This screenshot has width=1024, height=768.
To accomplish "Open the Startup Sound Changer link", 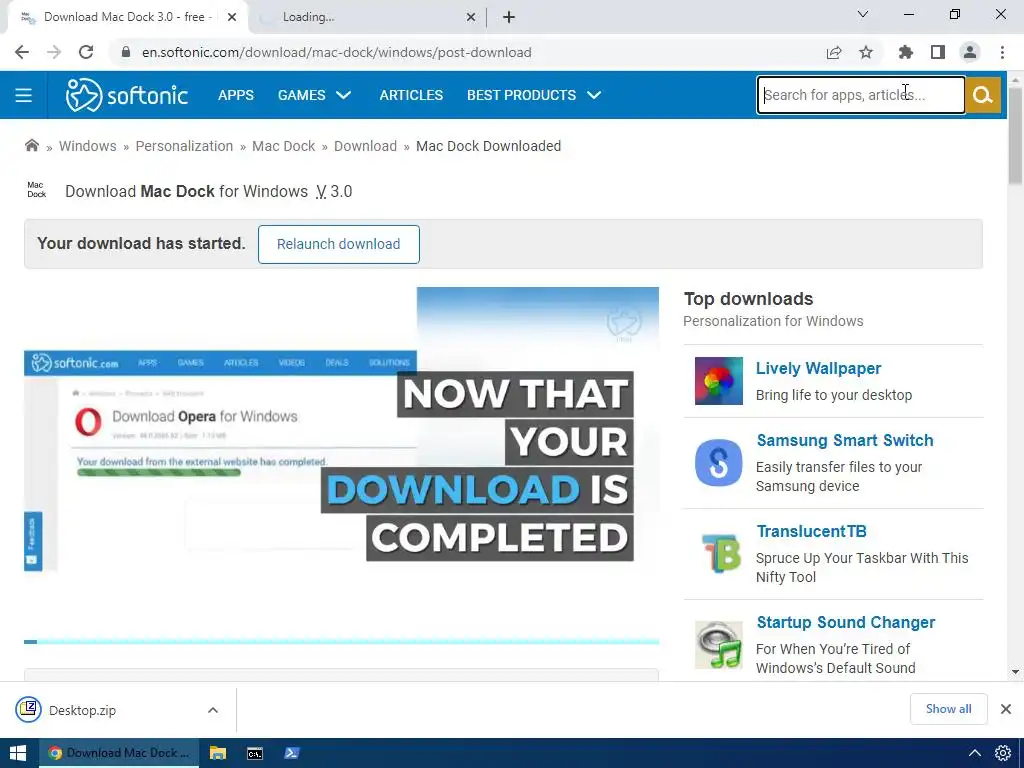I will click(x=846, y=622).
